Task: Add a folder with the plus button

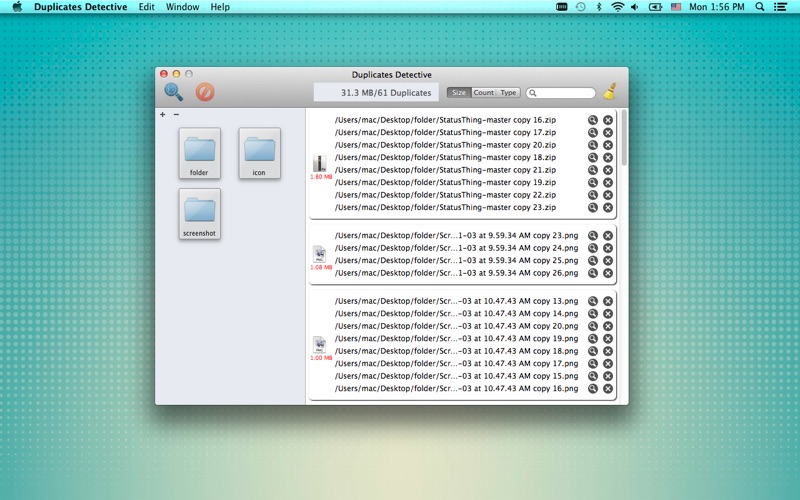Action: click(162, 114)
